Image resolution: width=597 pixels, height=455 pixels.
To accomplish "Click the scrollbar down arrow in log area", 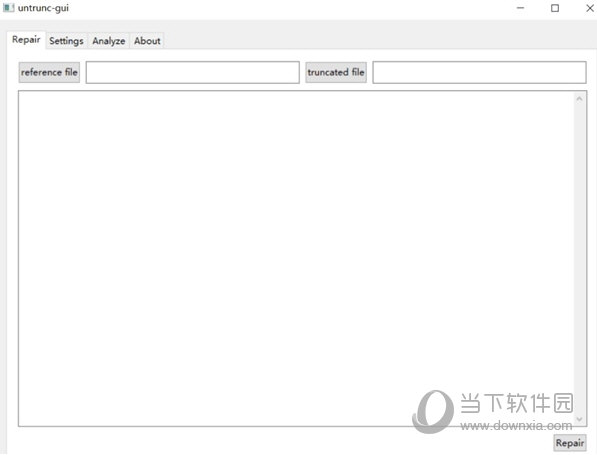I will [579, 419].
